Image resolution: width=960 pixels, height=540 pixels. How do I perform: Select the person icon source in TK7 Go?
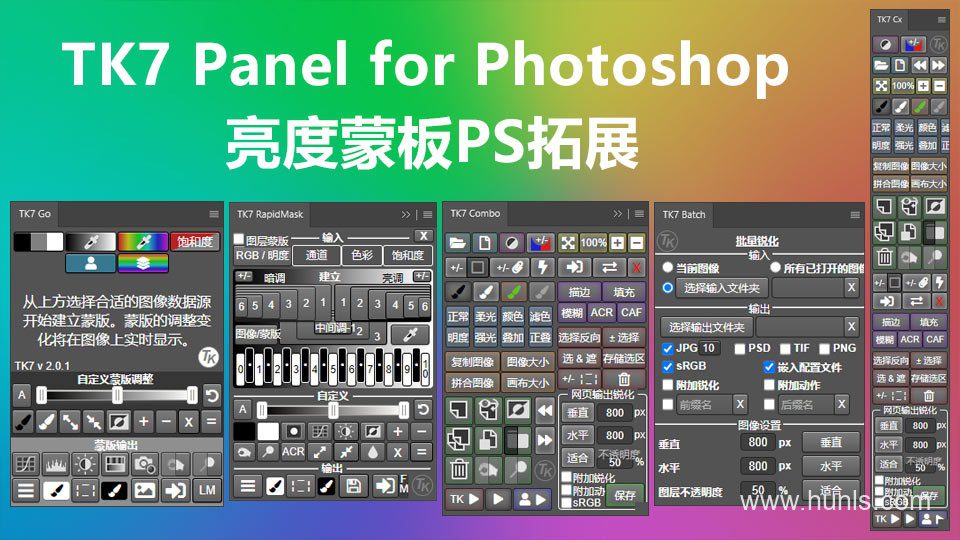point(91,263)
